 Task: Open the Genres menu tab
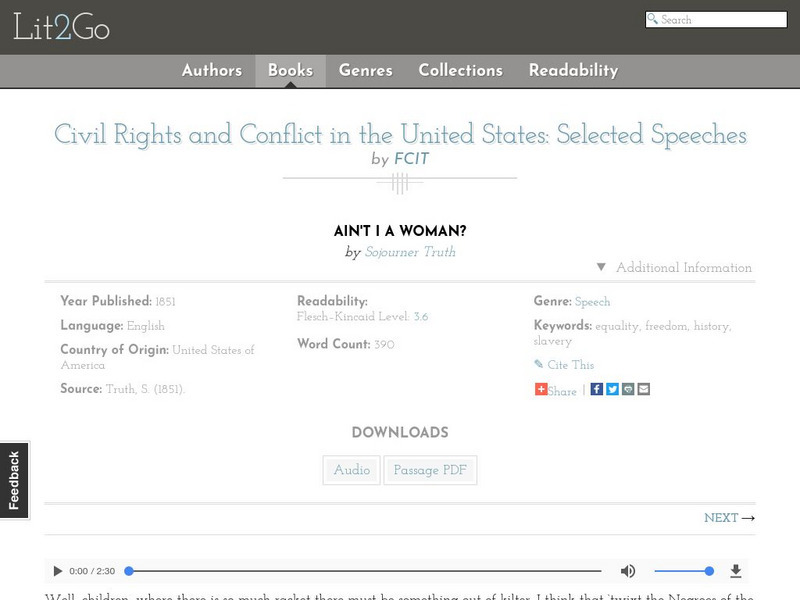pos(365,70)
